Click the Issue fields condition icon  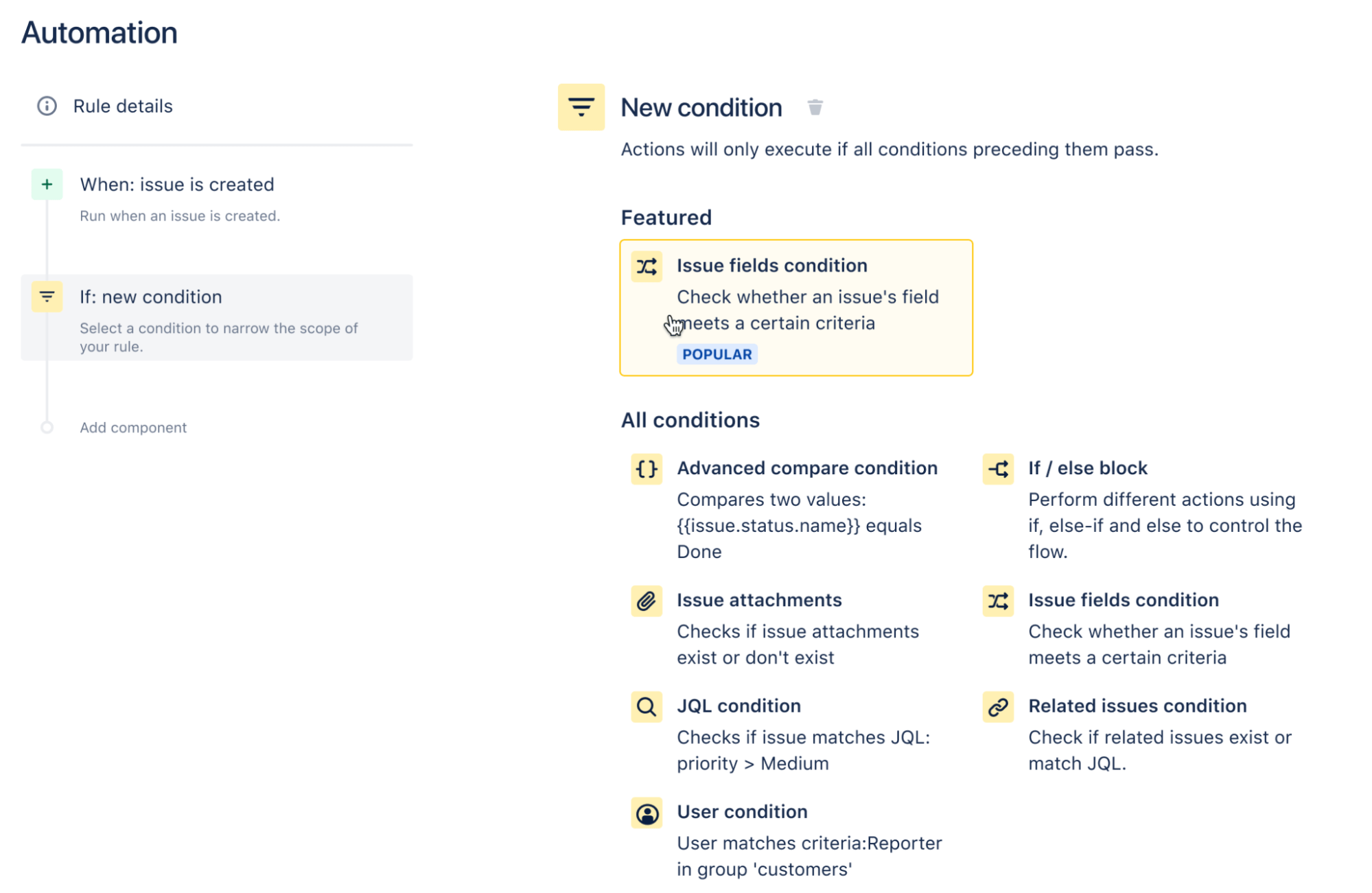coord(647,265)
